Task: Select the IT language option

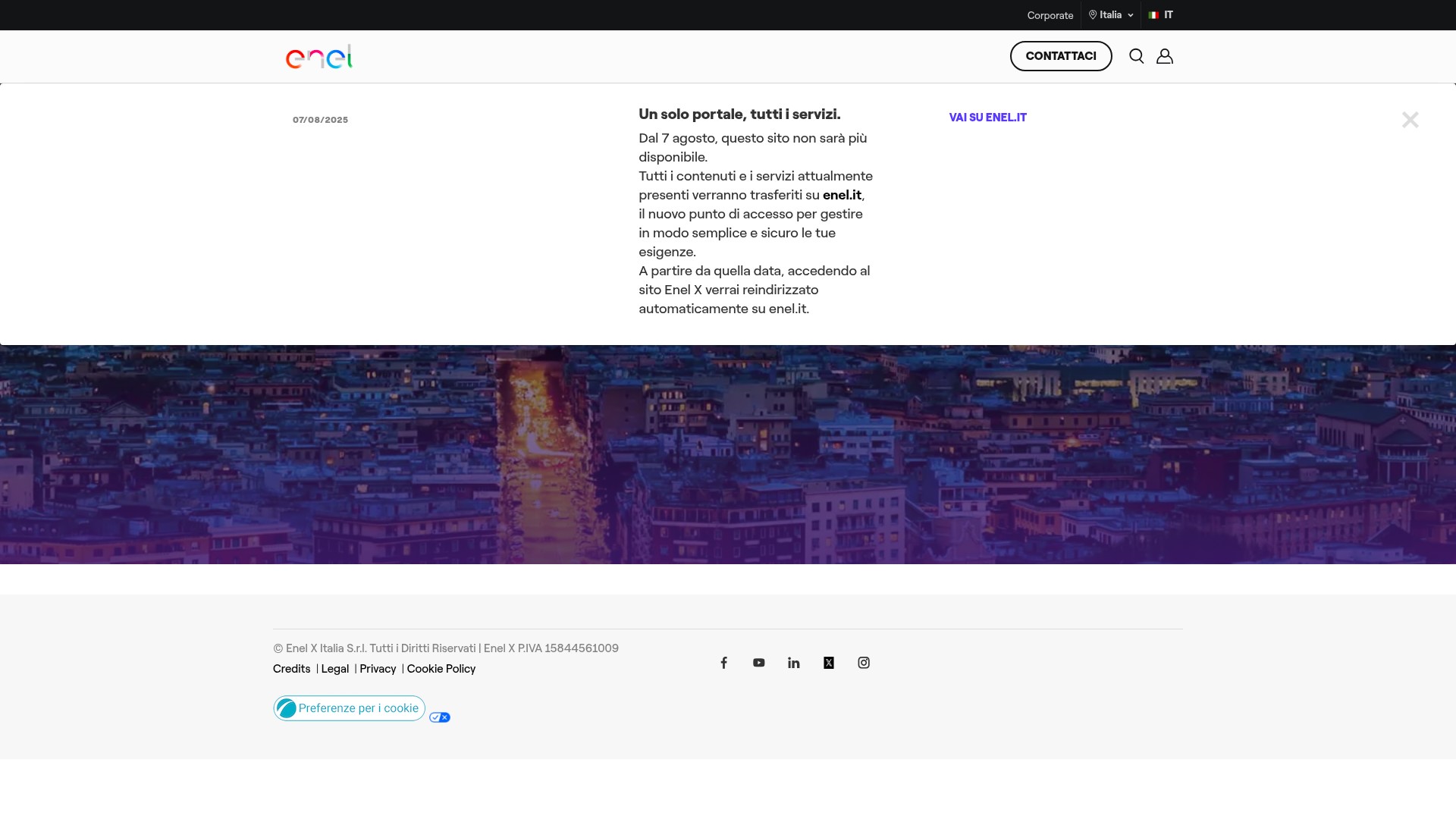Action: pyautogui.click(x=1161, y=15)
